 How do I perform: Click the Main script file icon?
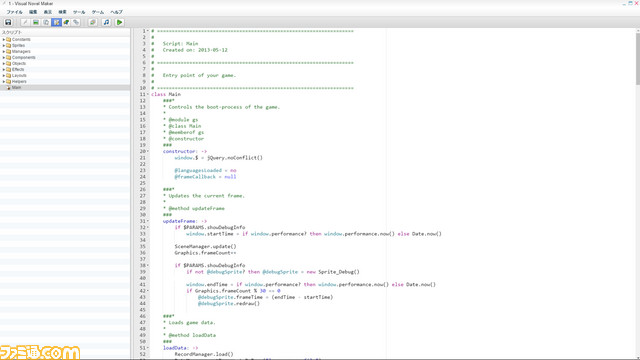click(x=9, y=88)
